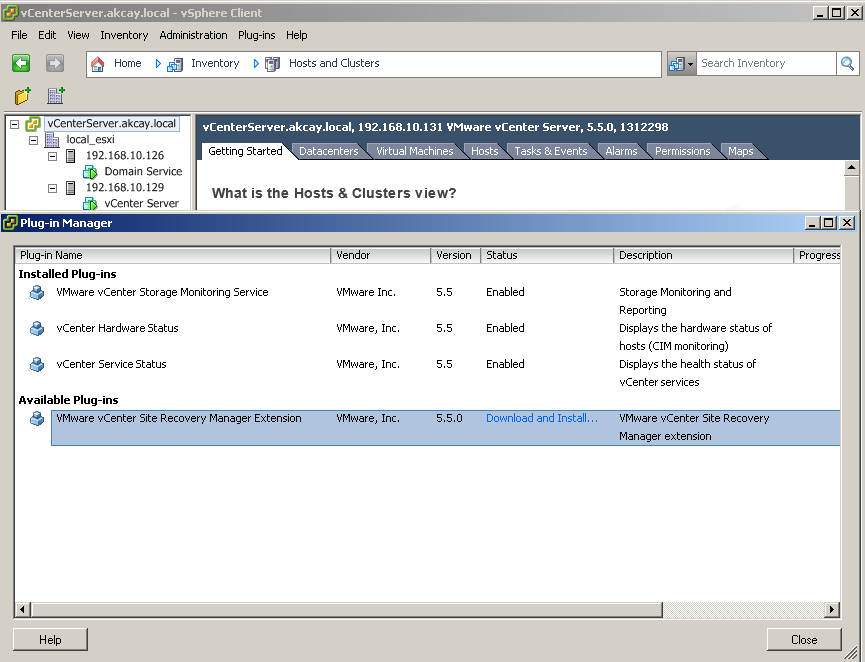The image size is (865, 662).
Task: Open the Edit menu
Action: pyautogui.click(x=47, y=35)
